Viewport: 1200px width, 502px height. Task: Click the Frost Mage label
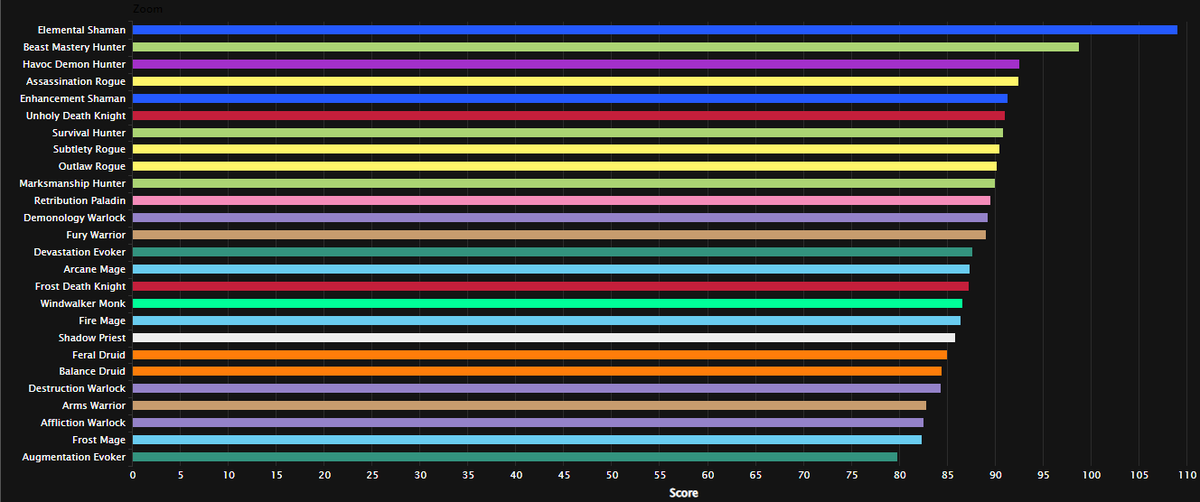100,440
